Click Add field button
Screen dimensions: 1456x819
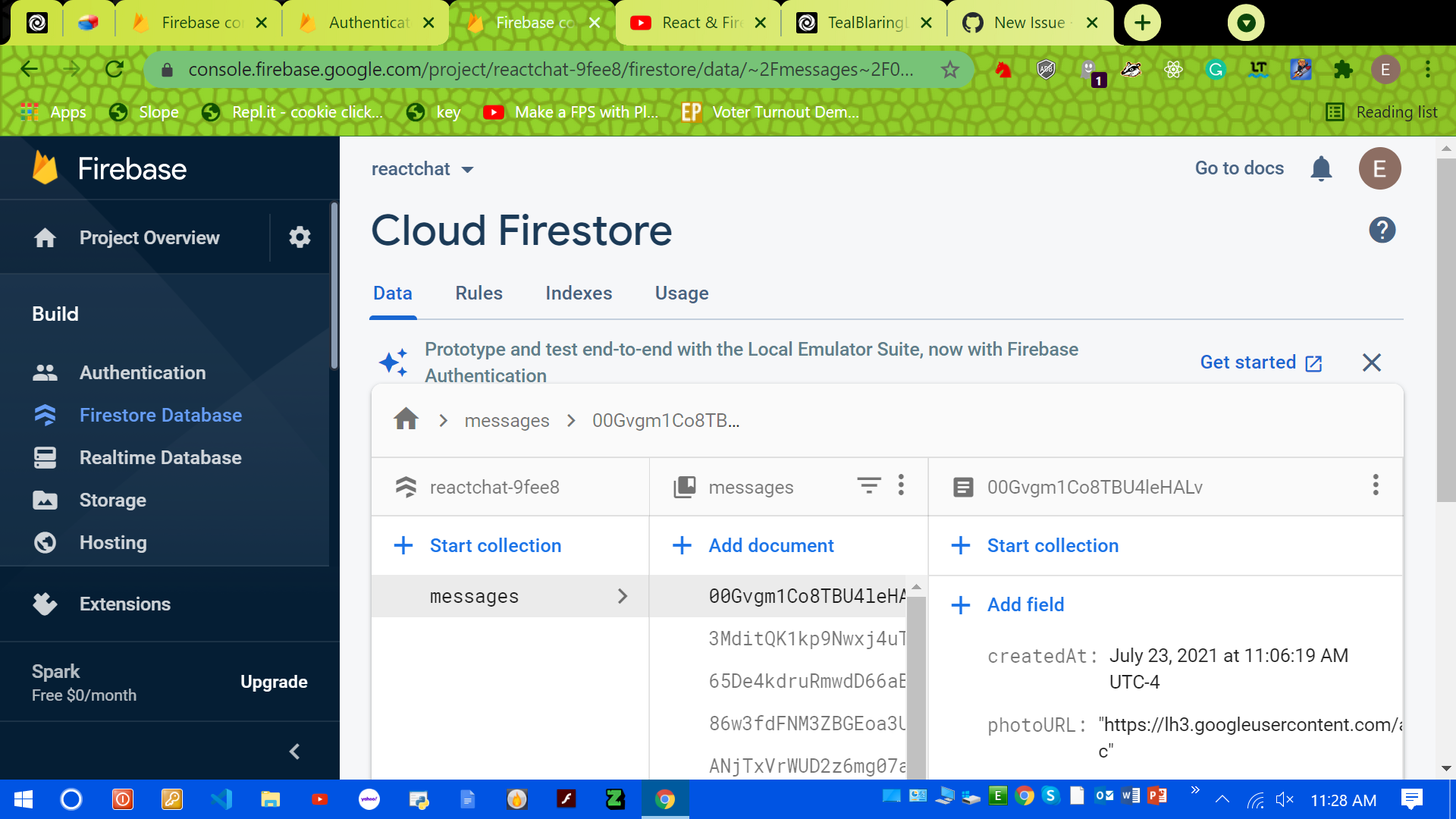point(1008,604)
